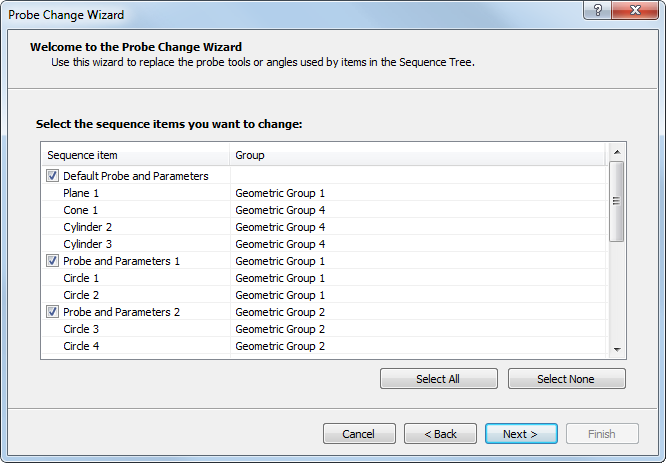The width and height of the screenshot is (666, 463).
Task: Select the Plane 1 sequence item
Action: 81,193
